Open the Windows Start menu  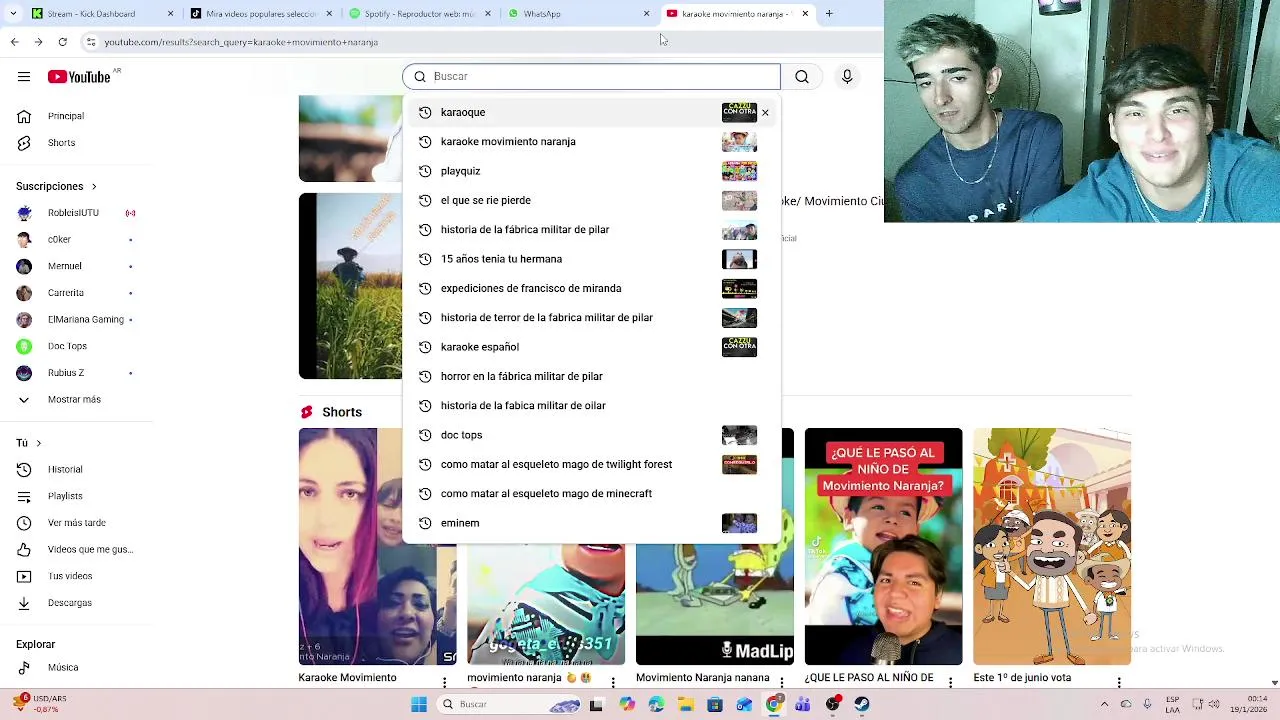coord(419,705)
